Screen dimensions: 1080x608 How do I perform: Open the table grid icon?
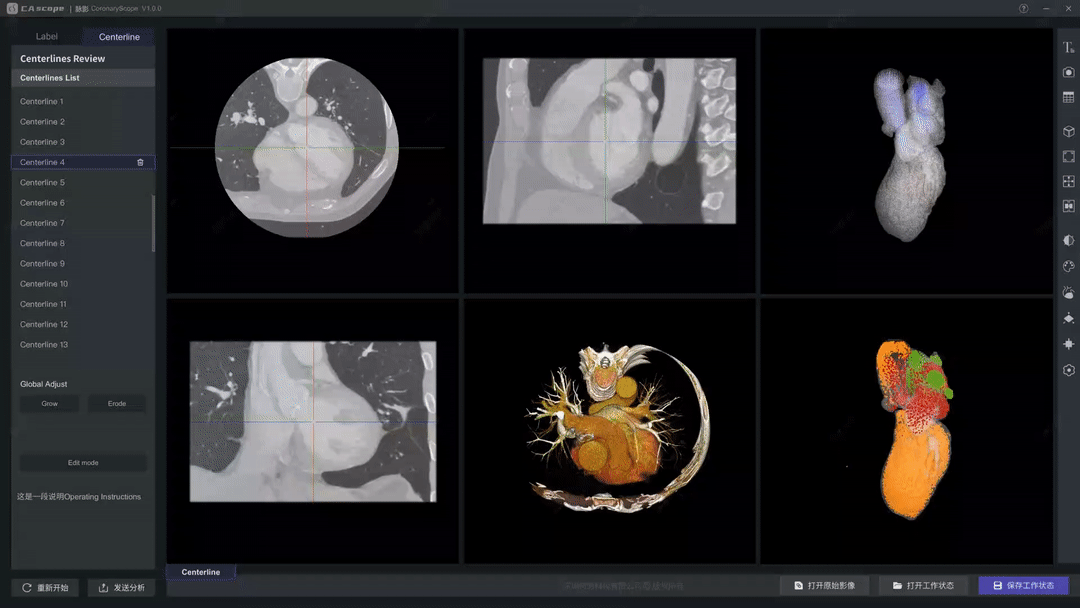pos(1068,97)
